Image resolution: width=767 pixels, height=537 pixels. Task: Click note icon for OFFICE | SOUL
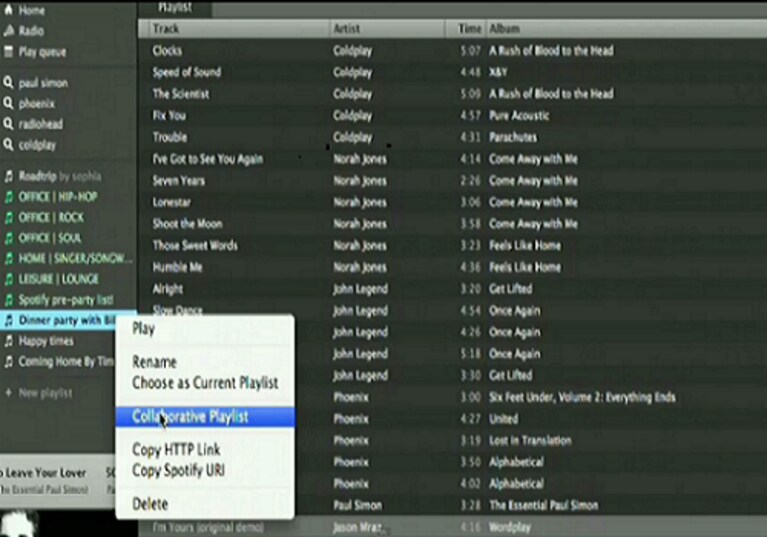coord(8,238)
